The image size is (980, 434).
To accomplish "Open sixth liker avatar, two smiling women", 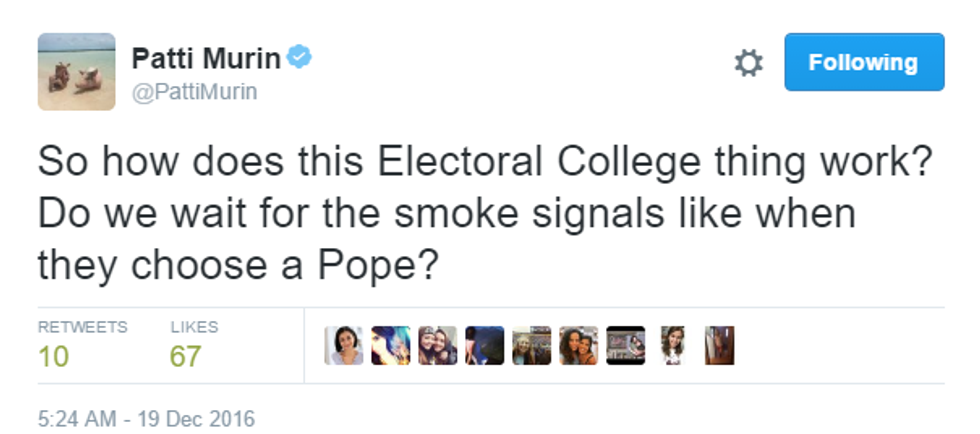I will click(579, 345).
